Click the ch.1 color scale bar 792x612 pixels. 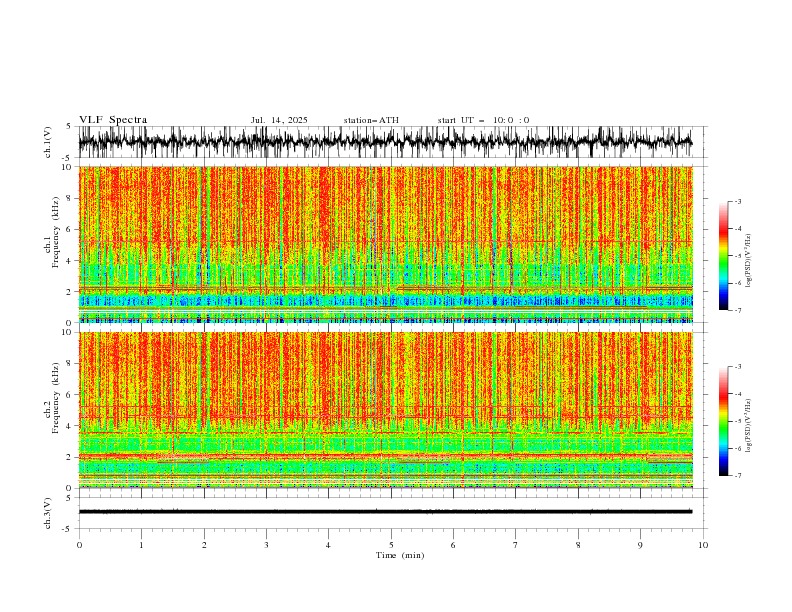pyautogui.click(x=723, y=256)
